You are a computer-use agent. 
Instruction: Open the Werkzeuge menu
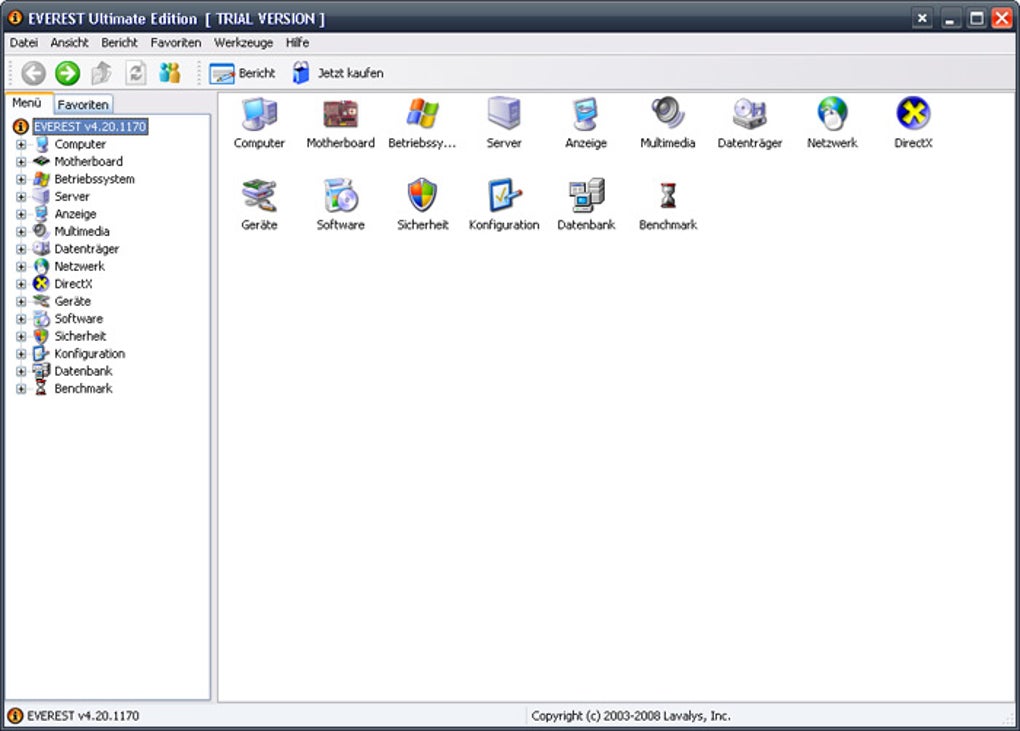pos(243,43)
